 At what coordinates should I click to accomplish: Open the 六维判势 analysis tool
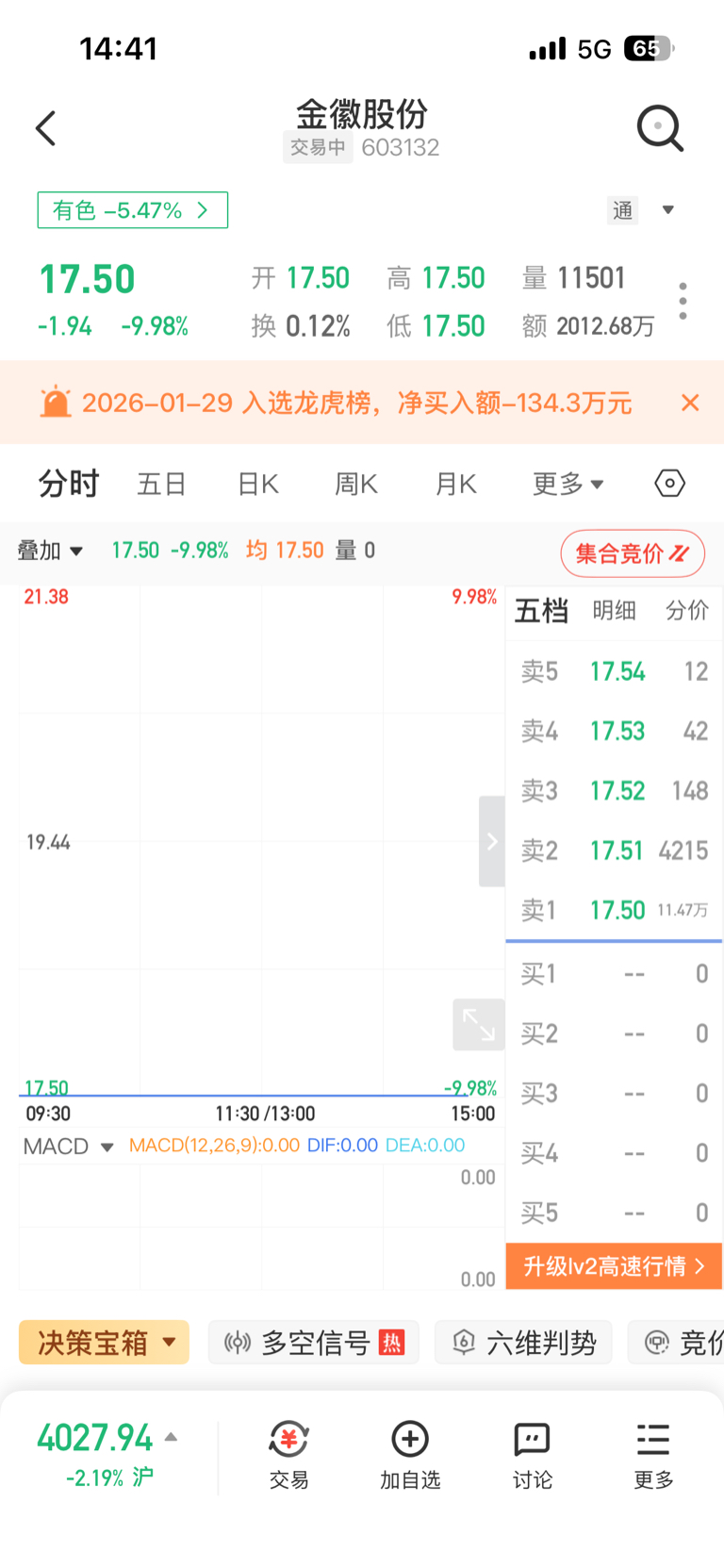(x=523, y=1343)
